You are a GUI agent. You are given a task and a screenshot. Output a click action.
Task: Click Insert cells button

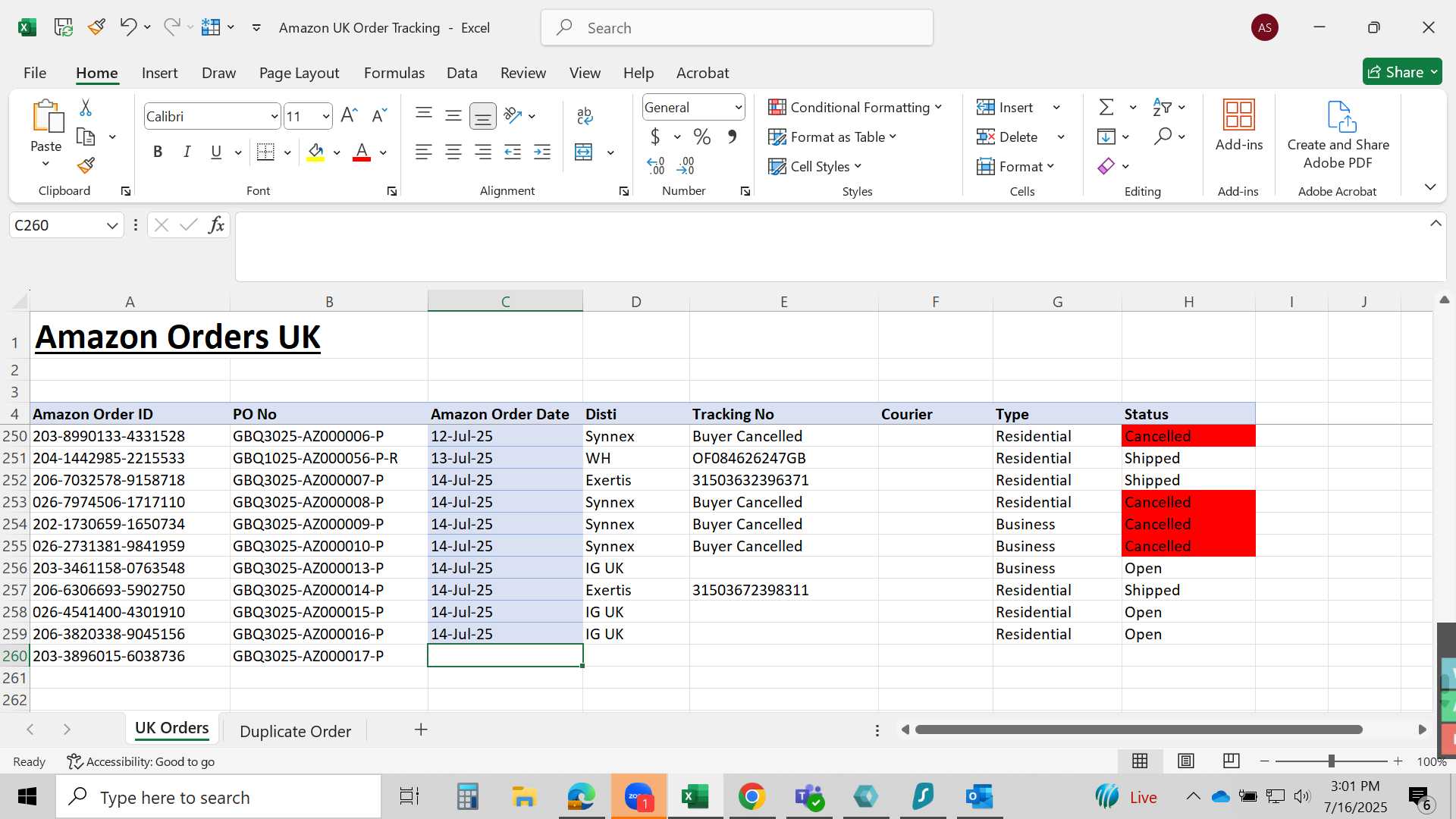click(x=1007, y=108)
